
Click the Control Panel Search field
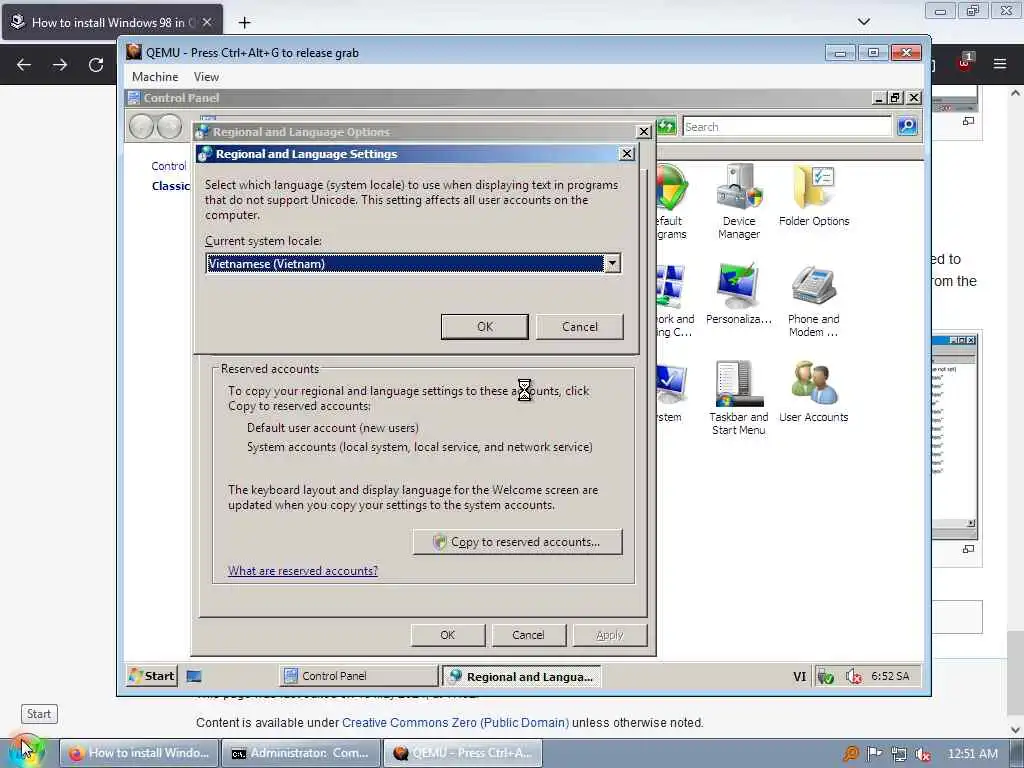tap(787, 127)
